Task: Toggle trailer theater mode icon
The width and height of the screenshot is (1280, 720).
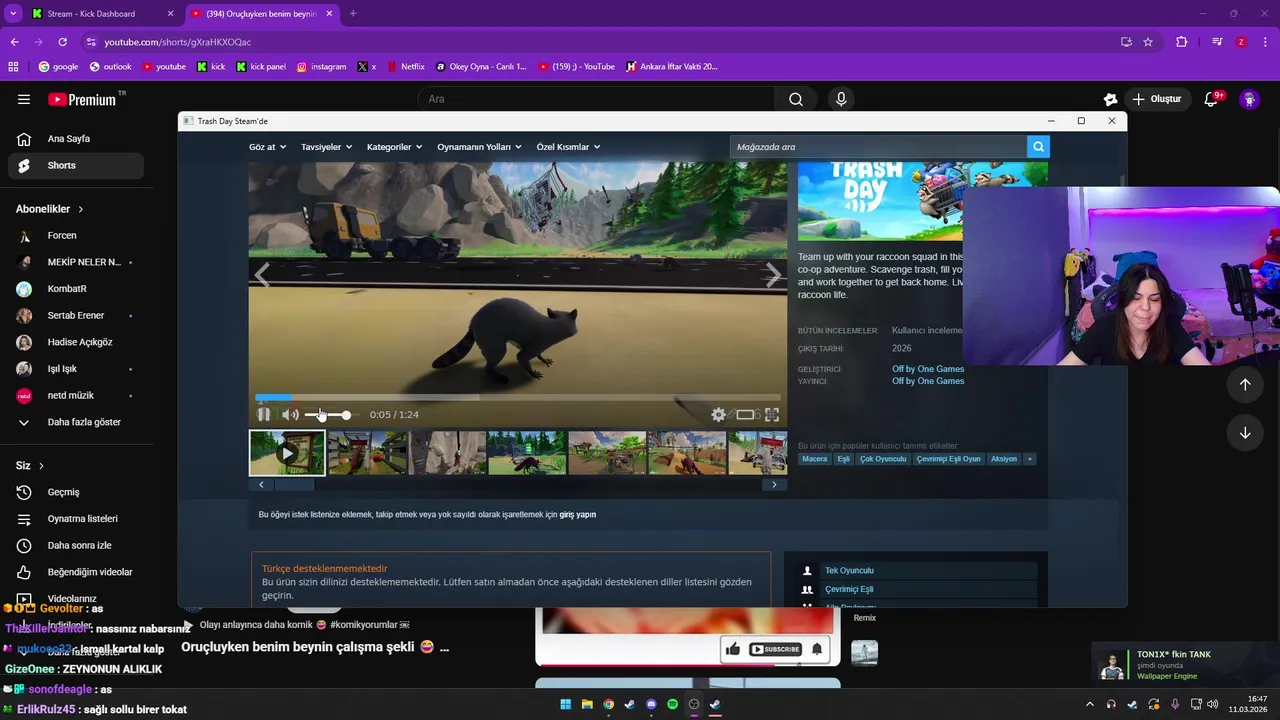Action: [745, 414]
